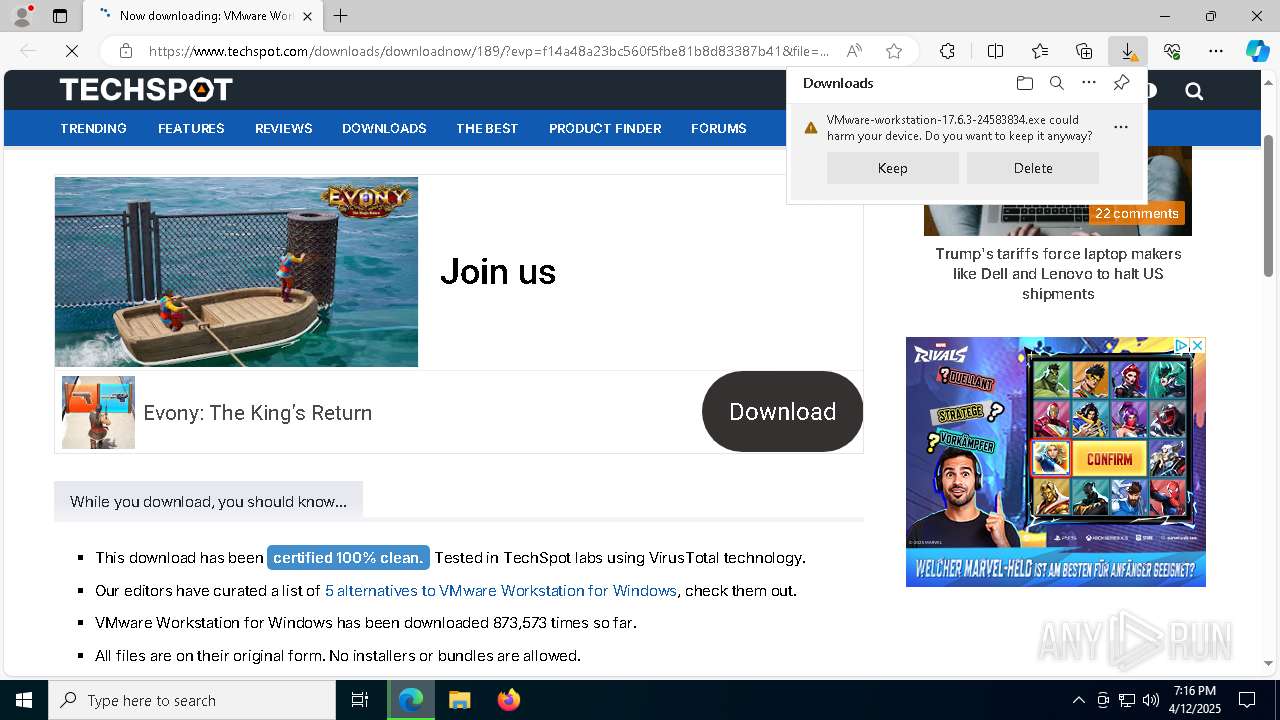
Task: Click the TechSpot logo
Action: 146,90
